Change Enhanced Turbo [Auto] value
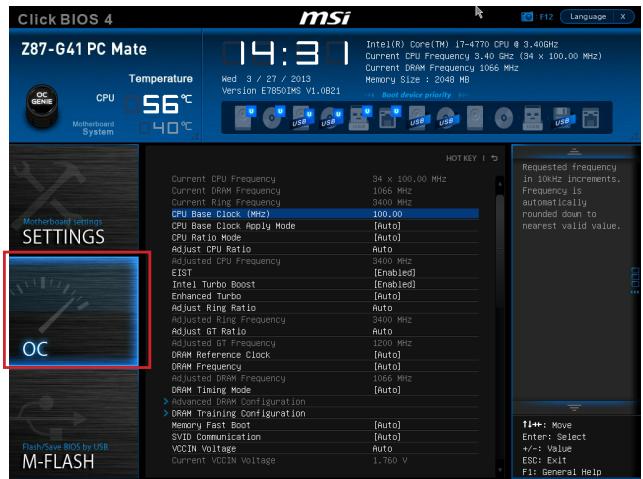 pyautogui.click(x=387, y=296)
